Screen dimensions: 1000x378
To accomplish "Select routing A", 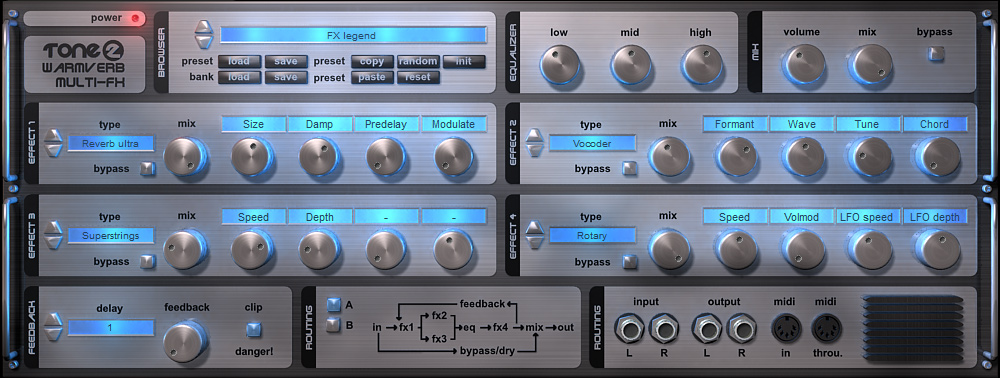I will [334, 305].
